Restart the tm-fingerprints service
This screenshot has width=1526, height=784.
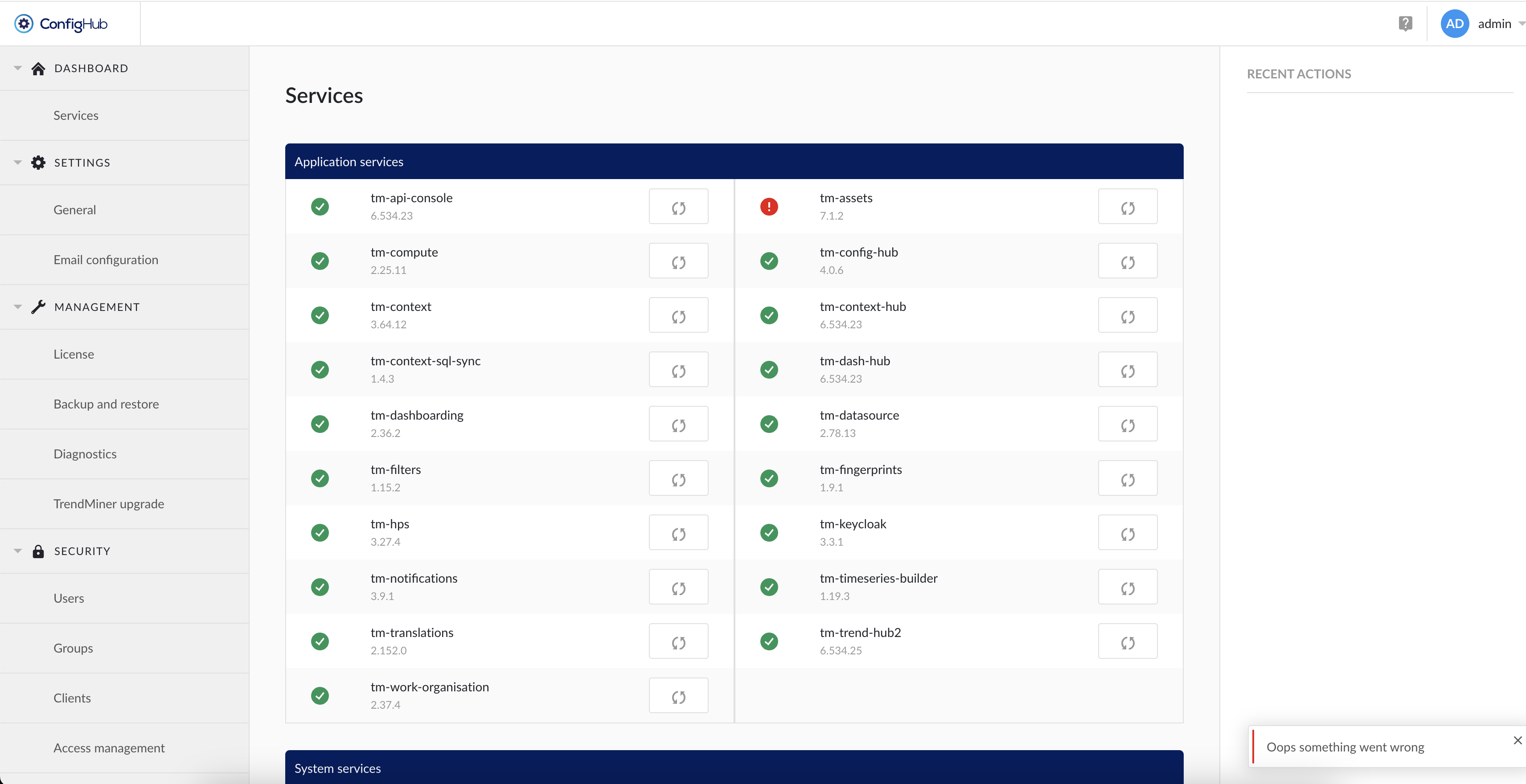1127,478
